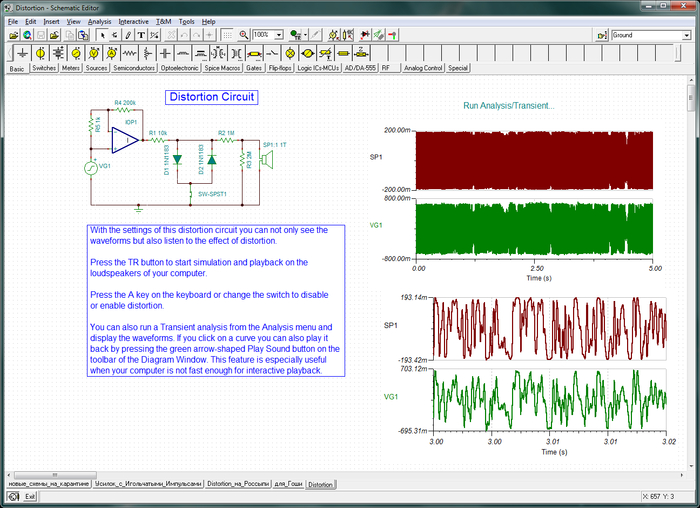The width and height of the screenshot is (700, 508).
Task: Click the SP1 speaker component in schematic
Action: (x=266, y=158)
